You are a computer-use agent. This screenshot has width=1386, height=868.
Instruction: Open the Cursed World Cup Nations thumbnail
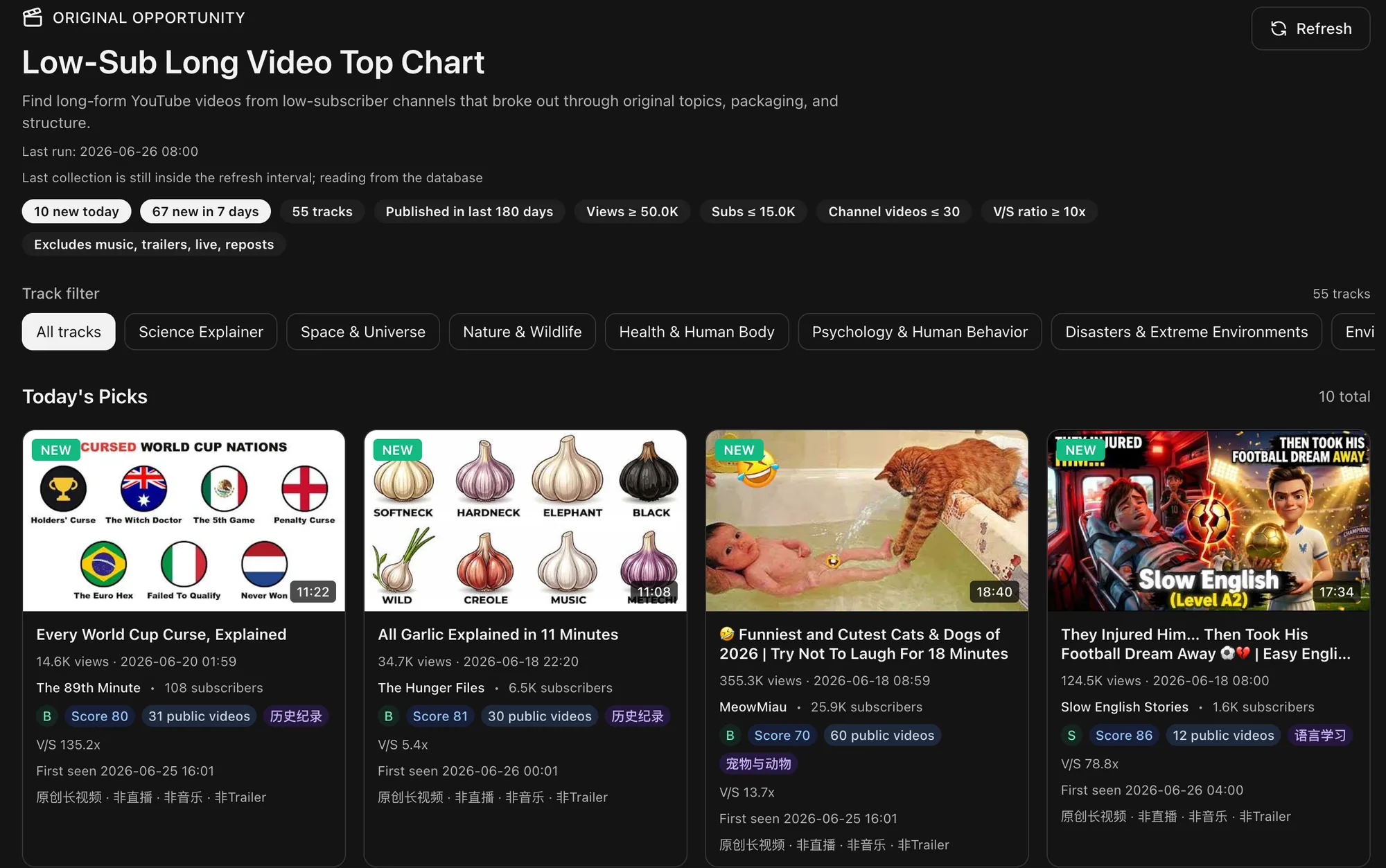point(184,521)
